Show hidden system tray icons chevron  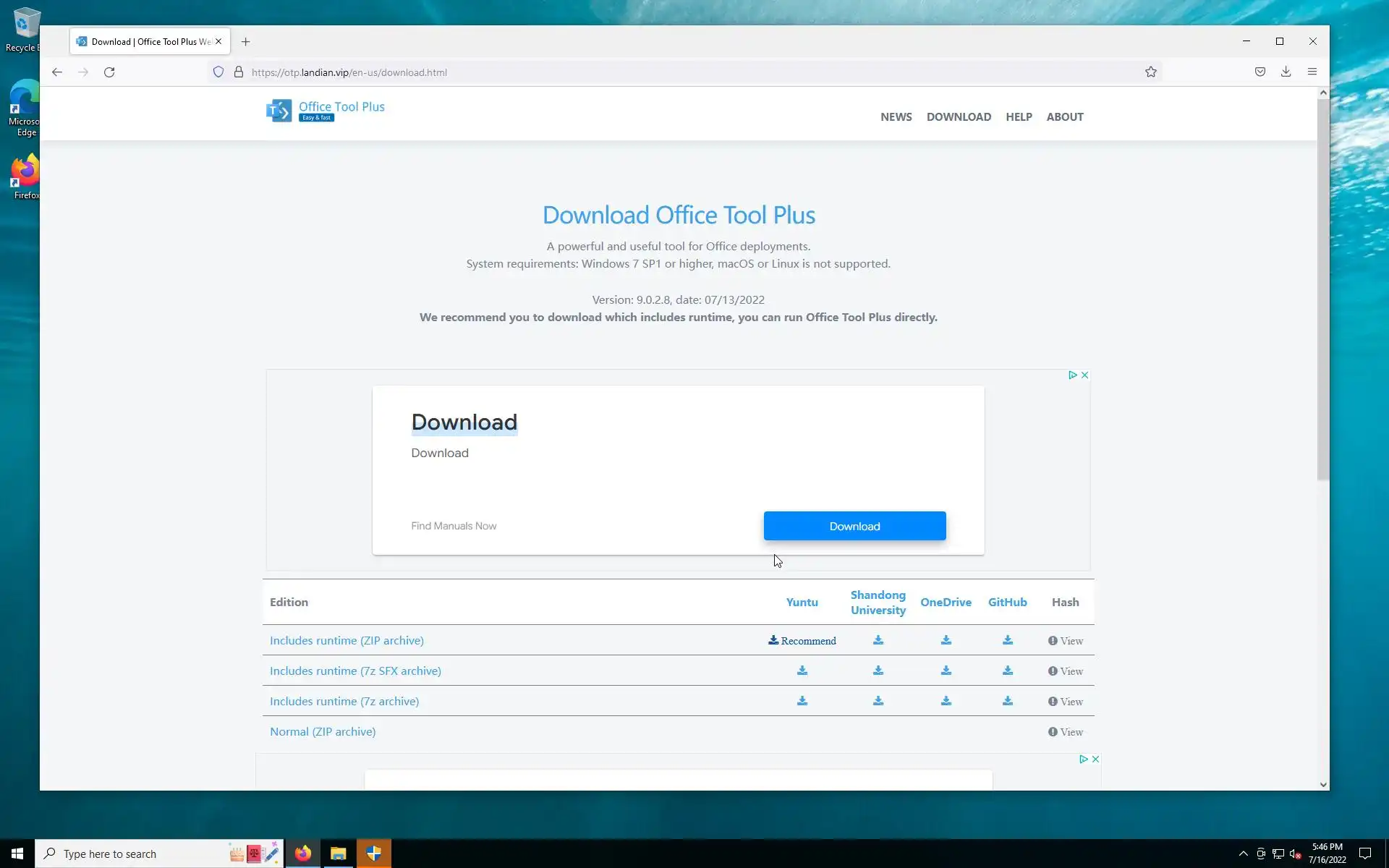click(1243, 854)
